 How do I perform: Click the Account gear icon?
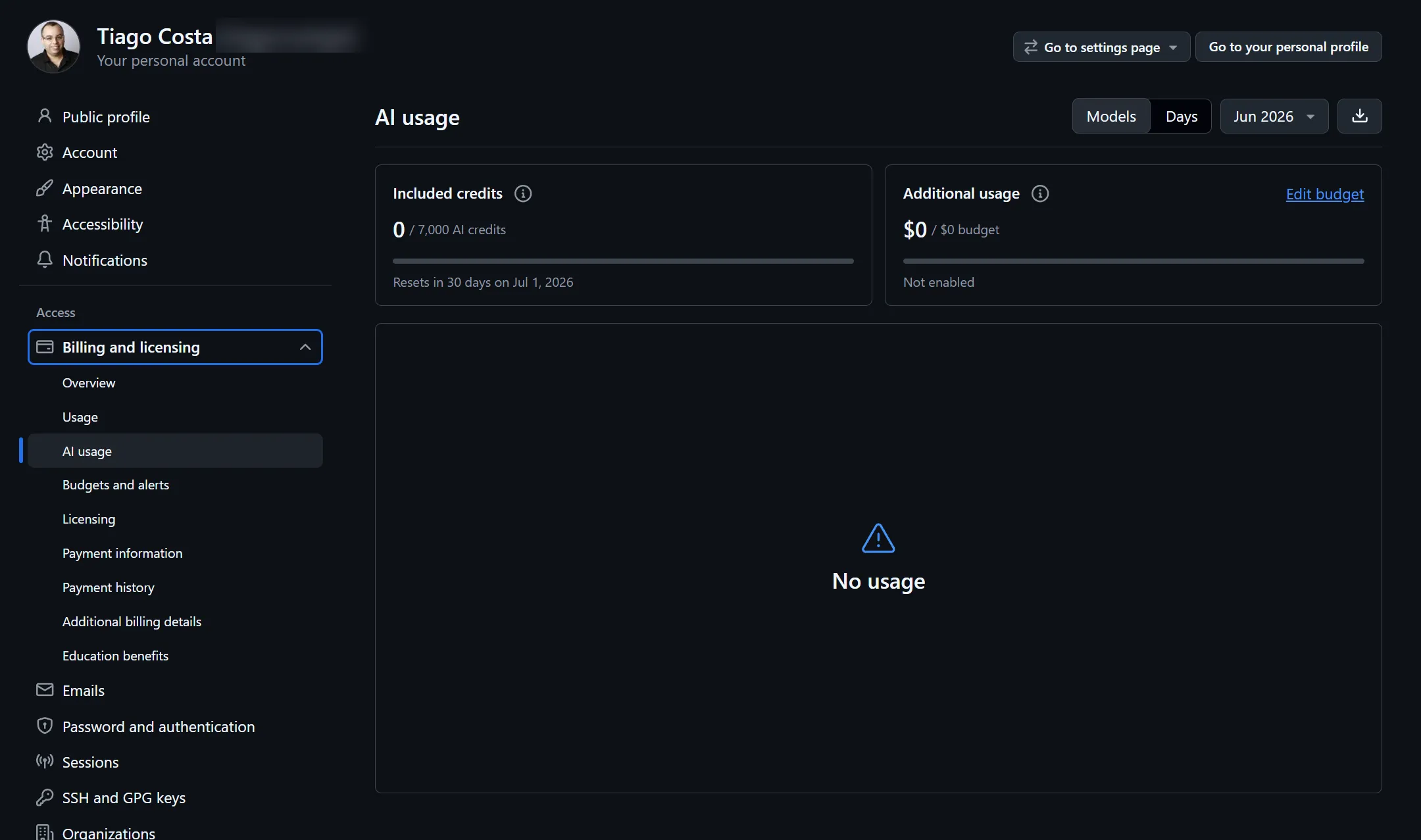click(45, 153)
